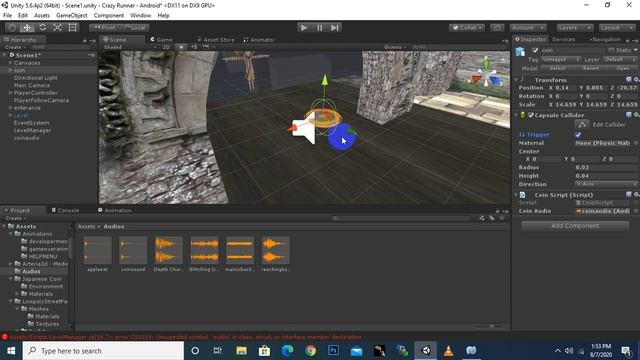Select Main Camera in Hierarchy
This screenshot has height=360, width=640.
[31, 85]
